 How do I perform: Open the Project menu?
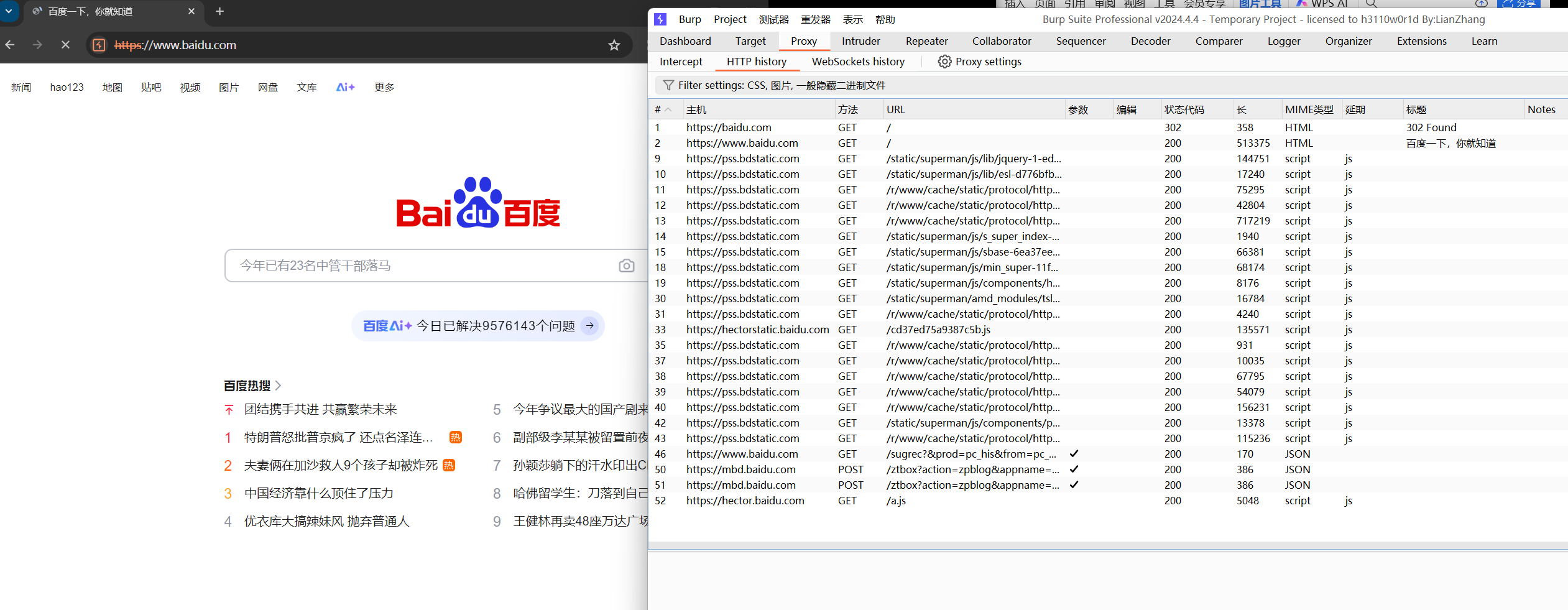(730, 19)
